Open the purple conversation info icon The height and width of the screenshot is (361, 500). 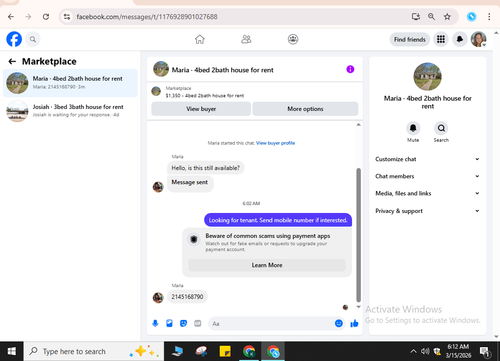(350, 69)
